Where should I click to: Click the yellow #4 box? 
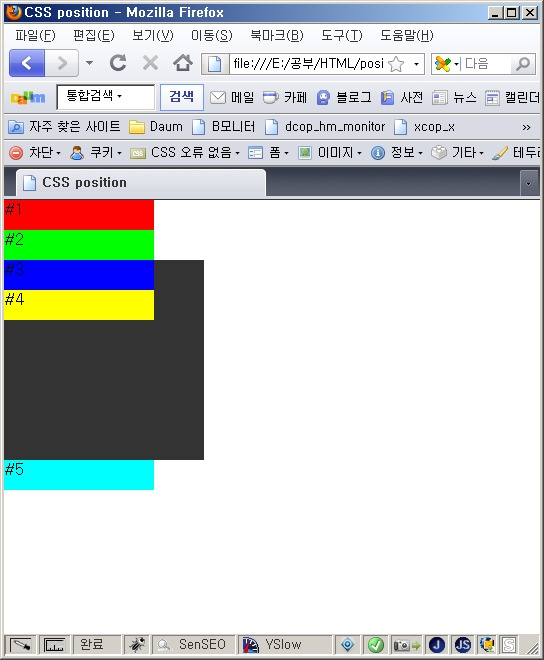[79, 305]
